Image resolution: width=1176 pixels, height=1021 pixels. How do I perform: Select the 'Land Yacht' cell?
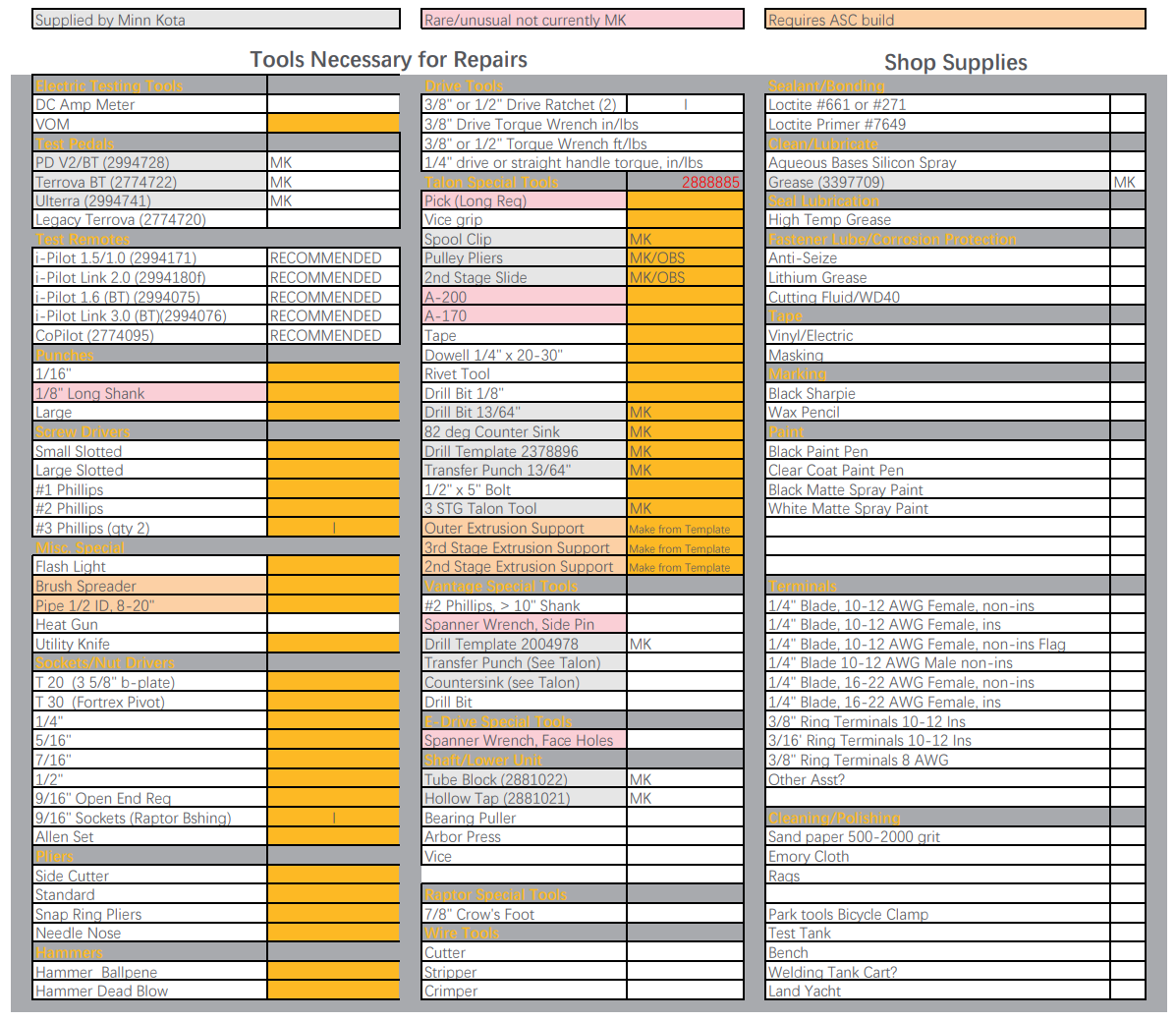coord(937,991)
